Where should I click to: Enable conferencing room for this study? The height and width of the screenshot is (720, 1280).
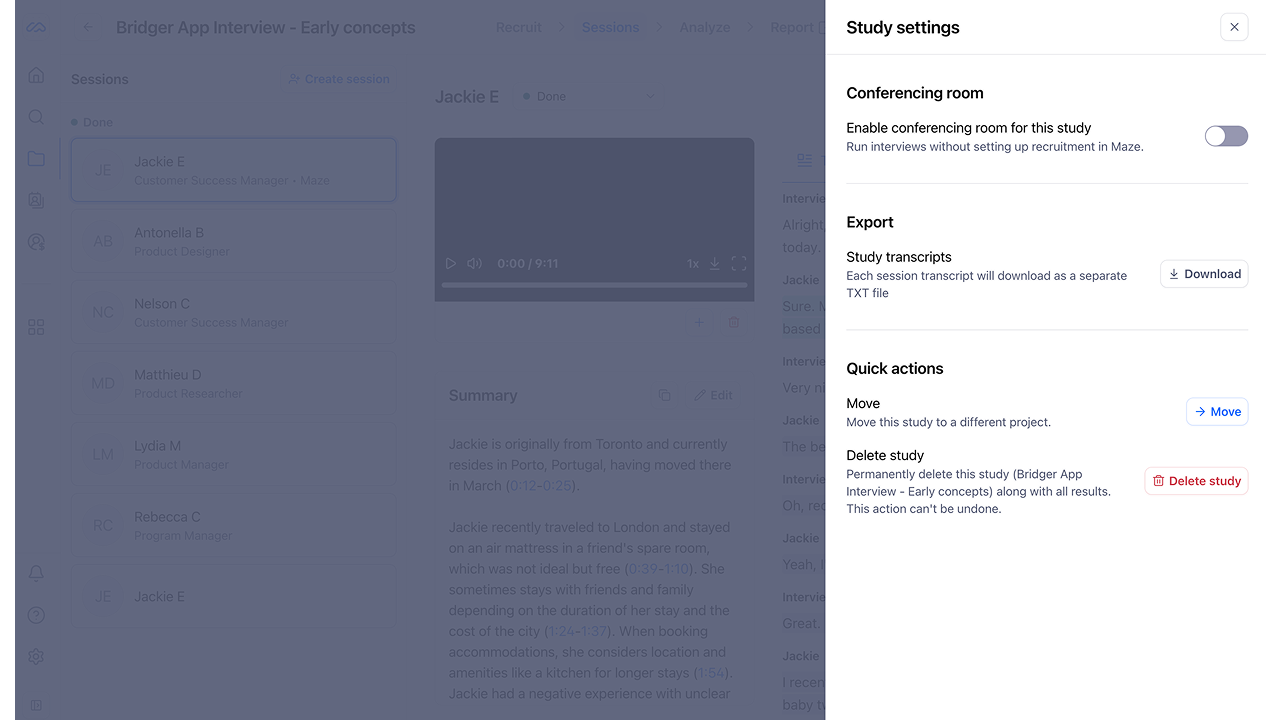click(x=1226, y=136)
